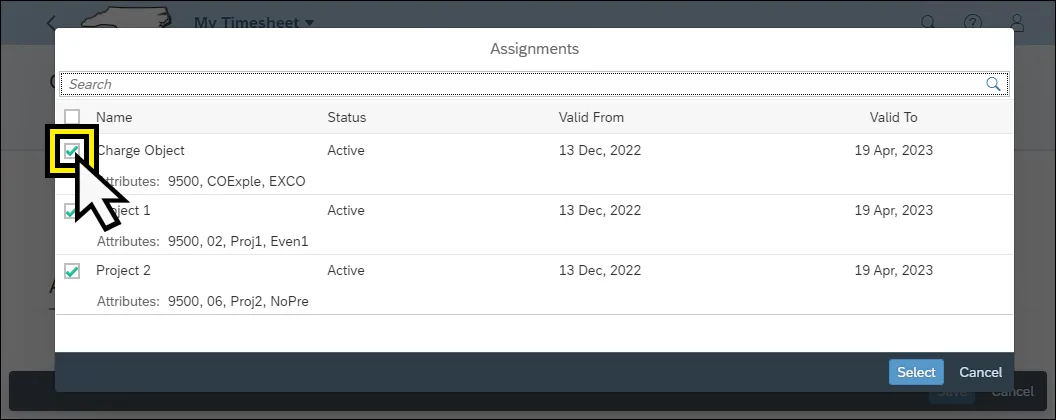1056x420 pixels.
Task: Click the Valid From column header
Action: (591, 117)
